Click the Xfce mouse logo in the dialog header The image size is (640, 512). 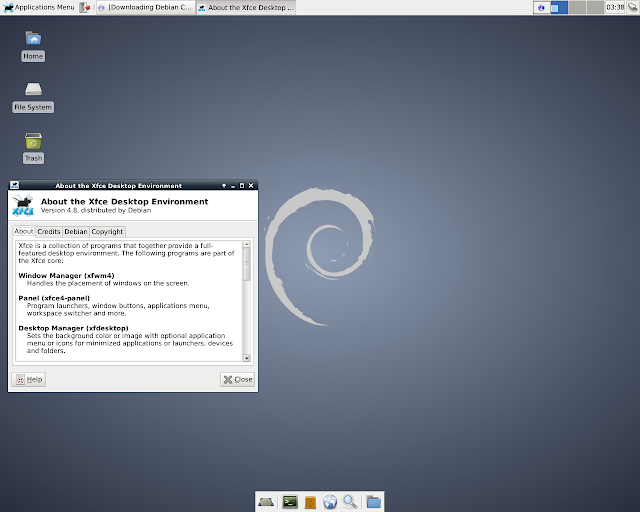coord(23,205)
